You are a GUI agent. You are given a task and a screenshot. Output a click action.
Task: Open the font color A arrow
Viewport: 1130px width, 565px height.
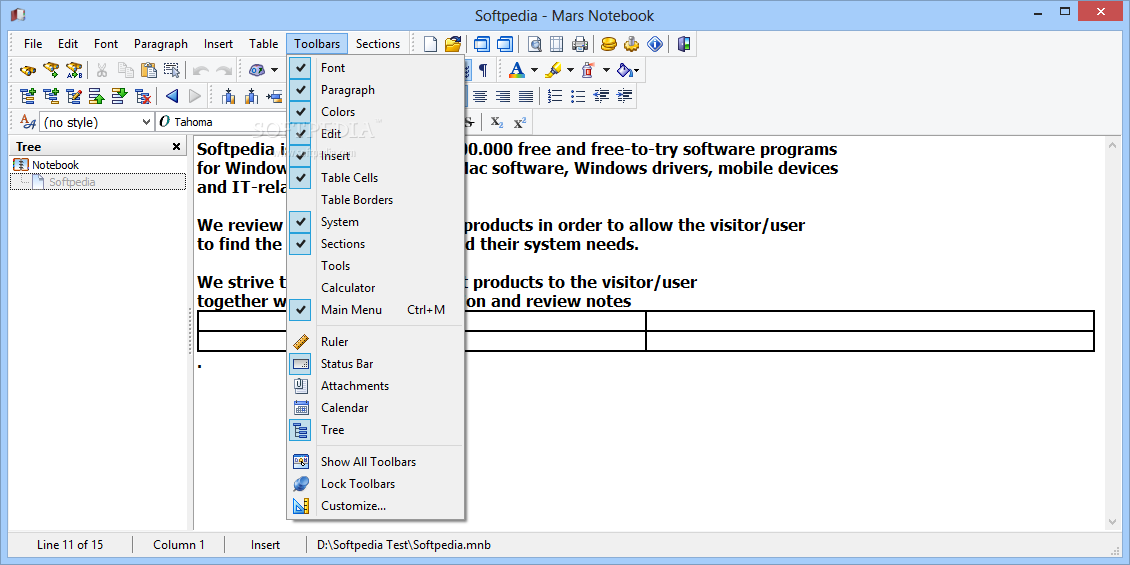tap(534, 71)
